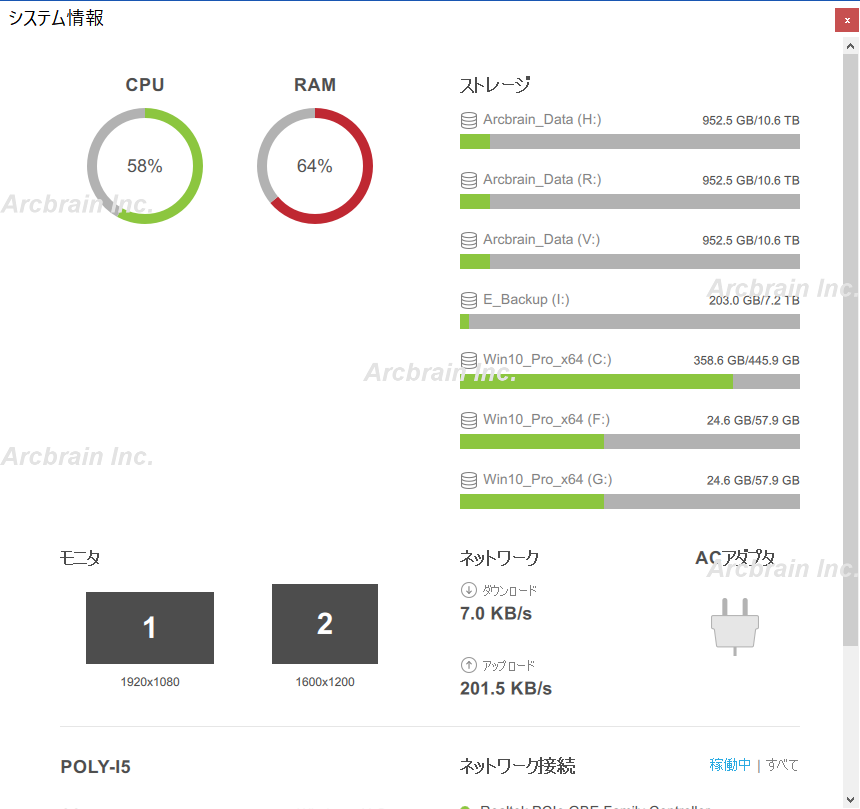This screenshot has width=860, height=809.
Task: Click the Win10_Pro_x64 (C:) usage bar
Action: click(630, 382)
